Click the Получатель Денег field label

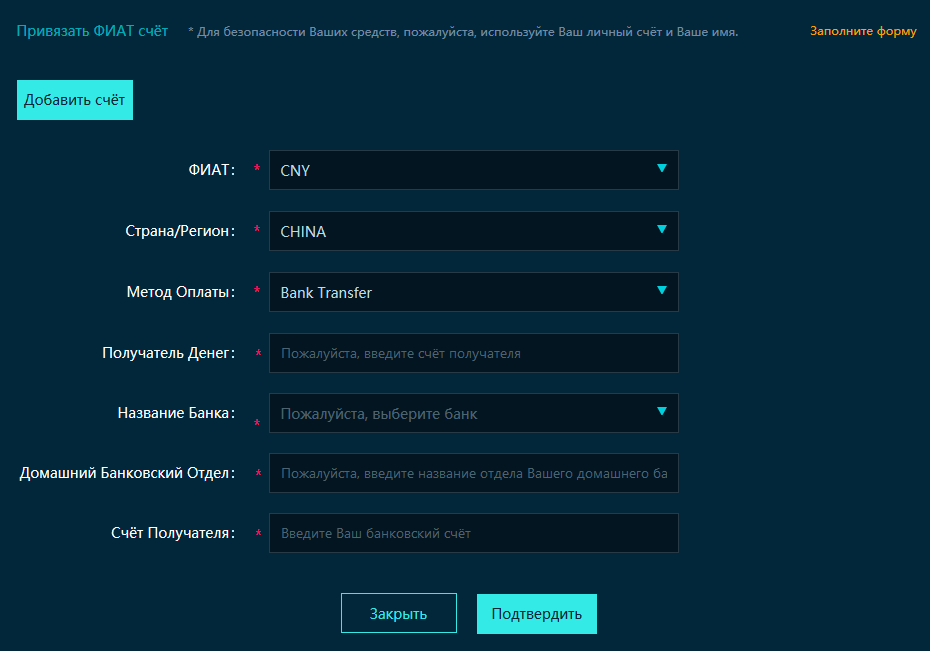pyautogui.click(x=168, y=352)
